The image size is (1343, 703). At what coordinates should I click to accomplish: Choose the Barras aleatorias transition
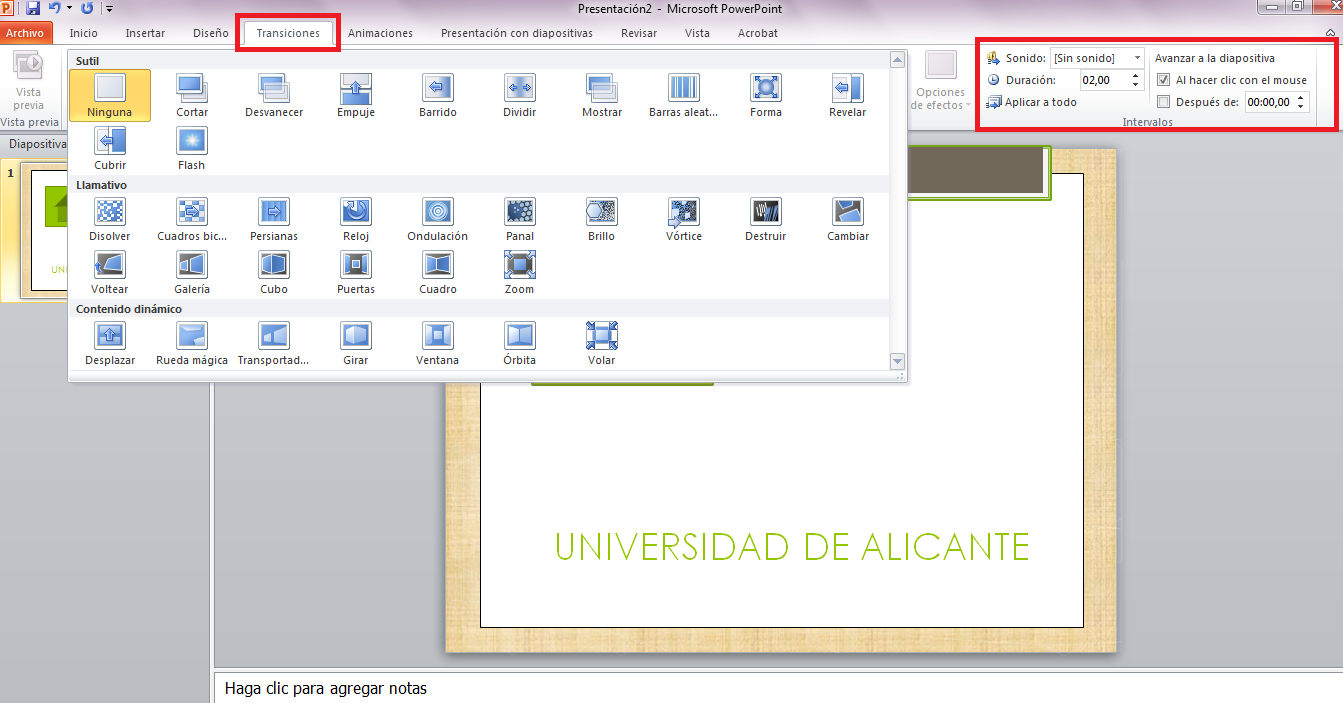tap(684, 95)
